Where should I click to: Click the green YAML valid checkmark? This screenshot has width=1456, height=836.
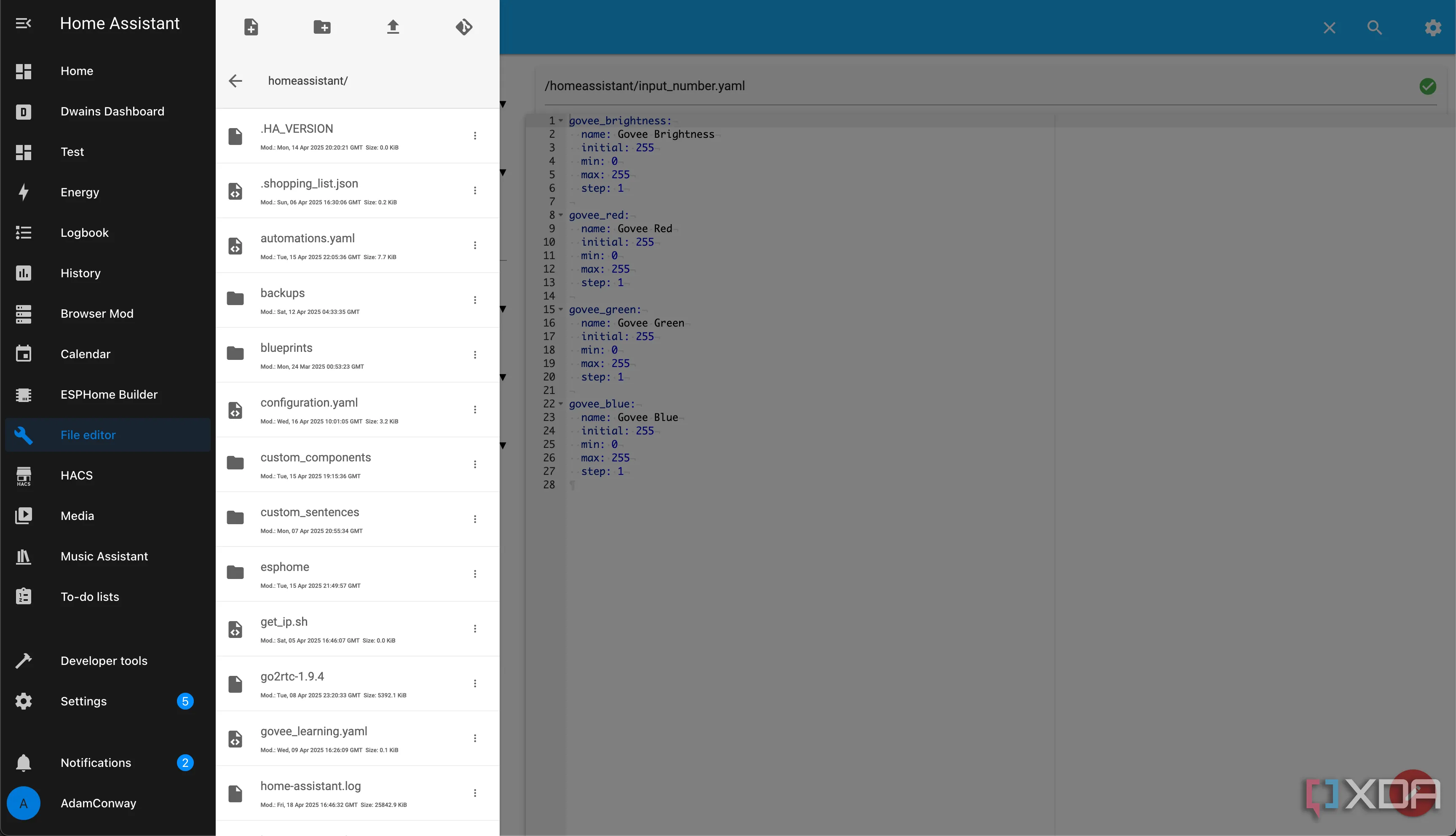pyautogui.click(x=1428, y=86)
